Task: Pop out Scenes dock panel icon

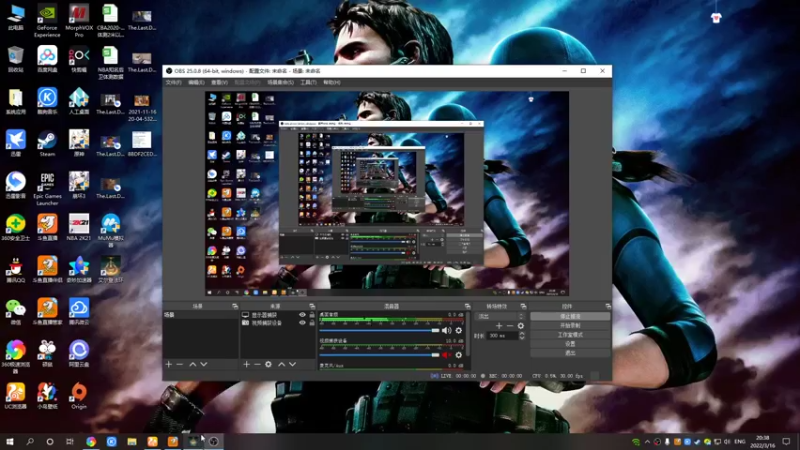Action: (235, 306)
